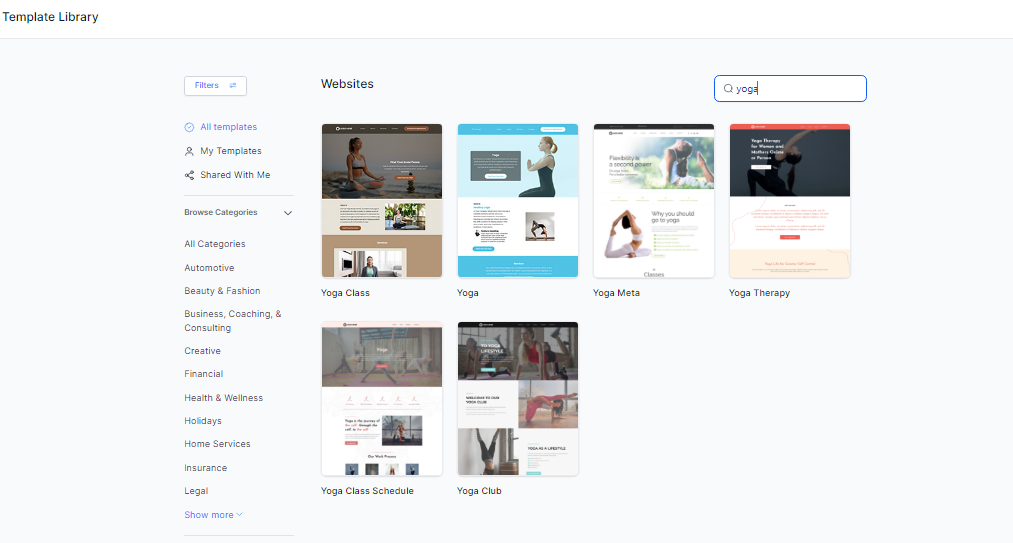Click the yoga search input field
This screenshot has height=543, width=1013.
795,89
